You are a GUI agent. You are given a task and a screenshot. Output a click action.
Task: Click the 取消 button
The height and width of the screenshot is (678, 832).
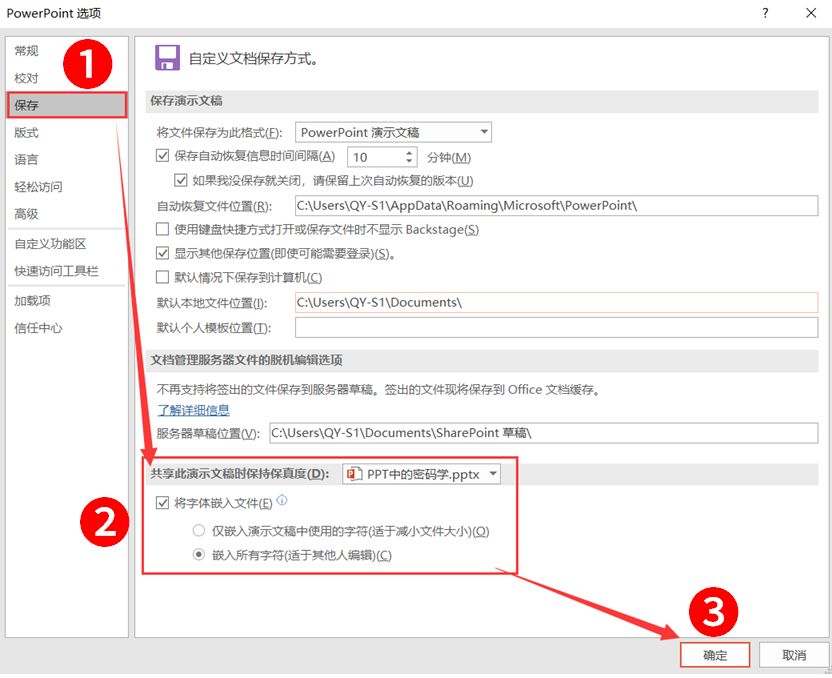coord(793,655)
